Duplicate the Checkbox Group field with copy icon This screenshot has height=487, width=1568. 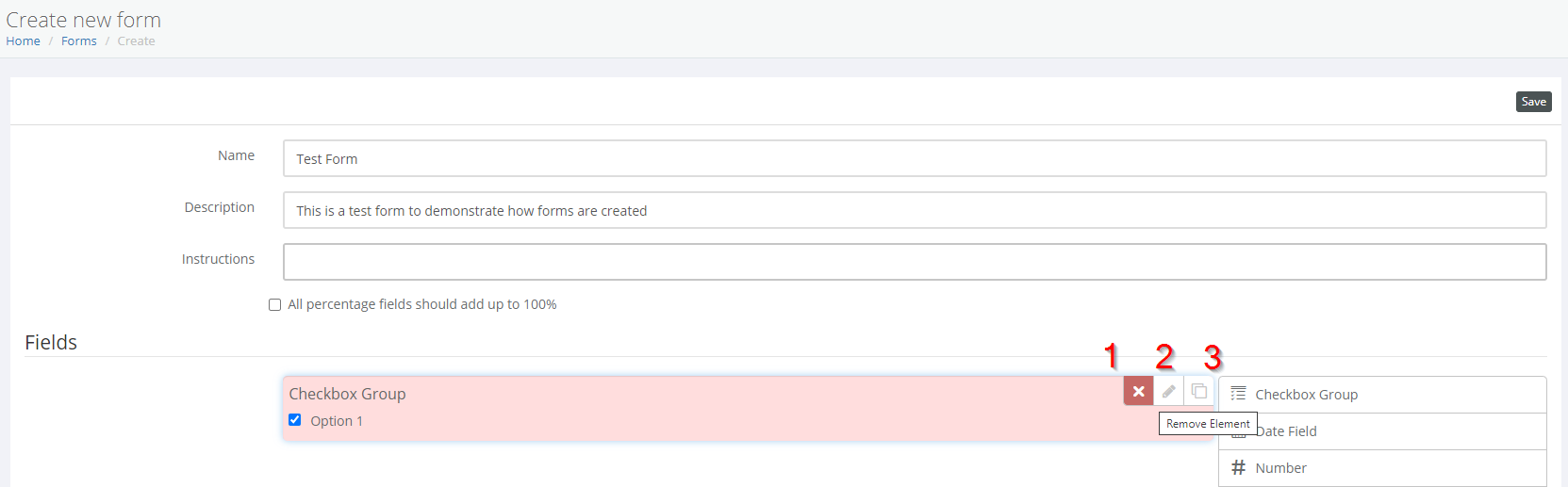coord(1198,391)
